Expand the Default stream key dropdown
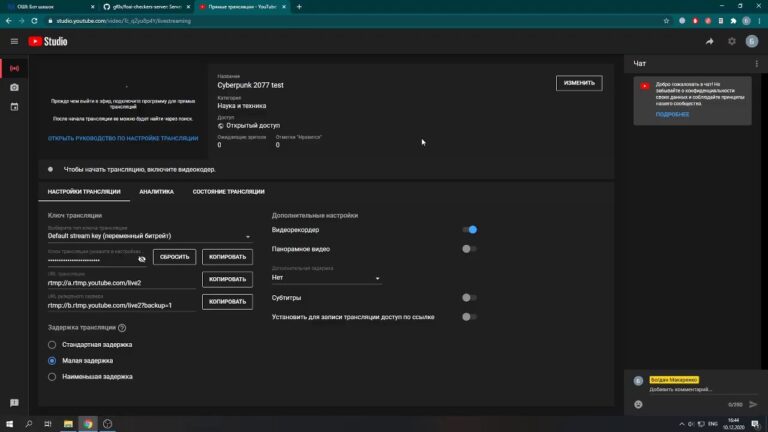Image resolution: width=768 pixels, height=432 pixels. coord(149,236)
